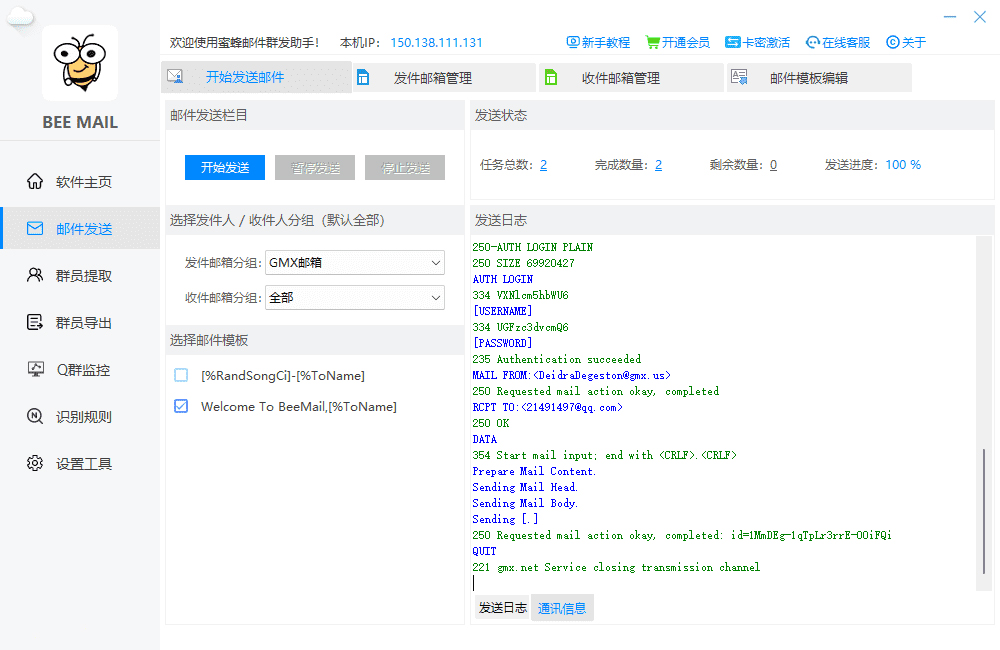Click the 剩余数量 value 0
Image resolution: width=1000 pixels, height=650 pixels.
(x=773, y=165)
